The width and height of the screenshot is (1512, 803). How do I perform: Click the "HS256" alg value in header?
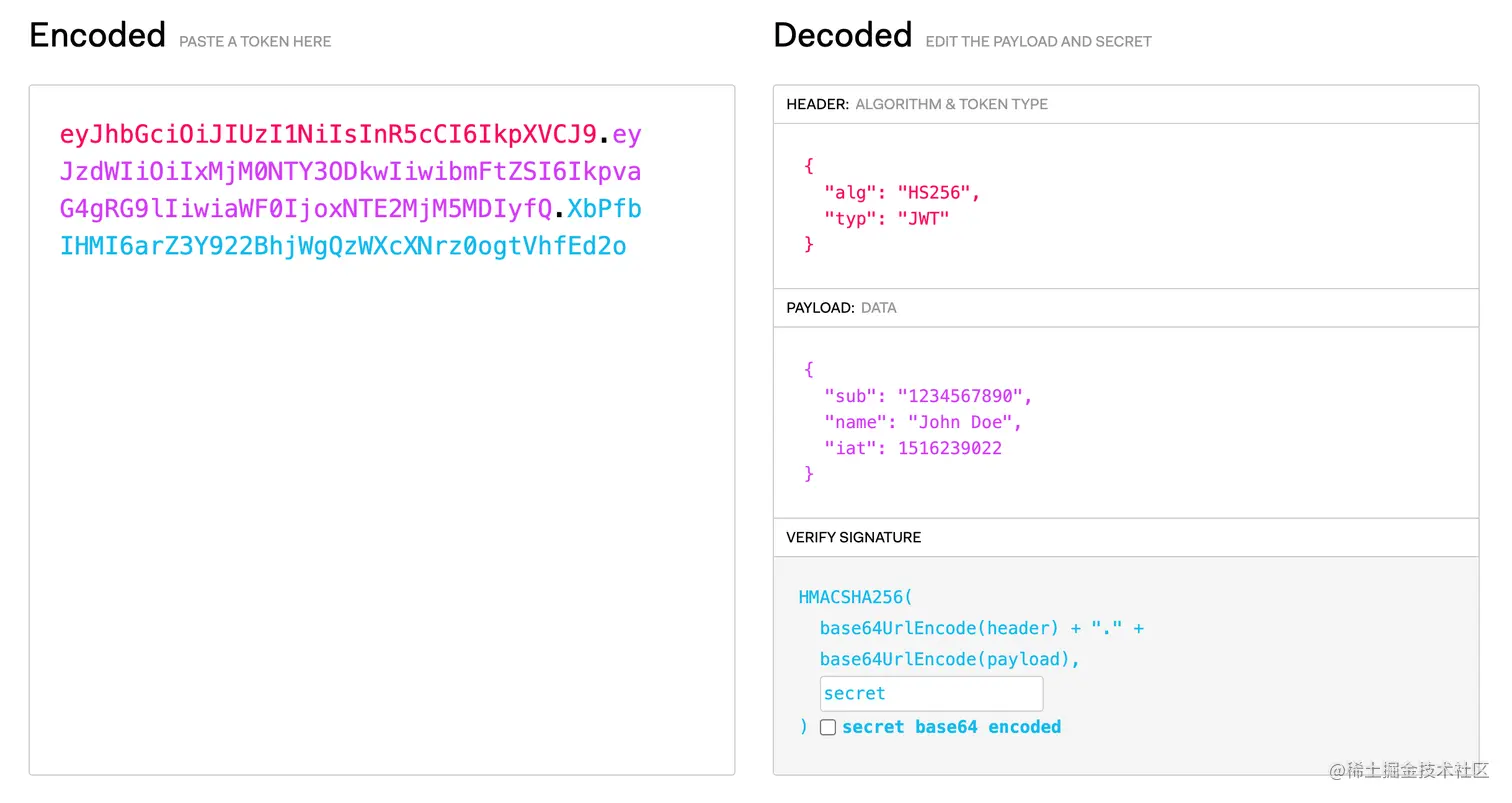pos(934,192)
